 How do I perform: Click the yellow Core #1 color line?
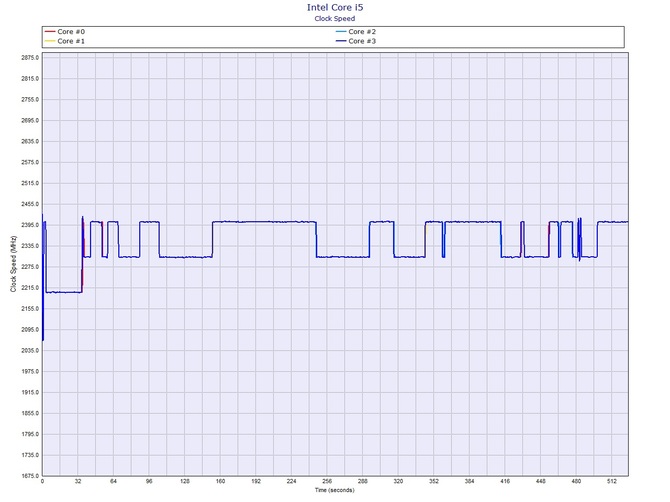point(50,41)
